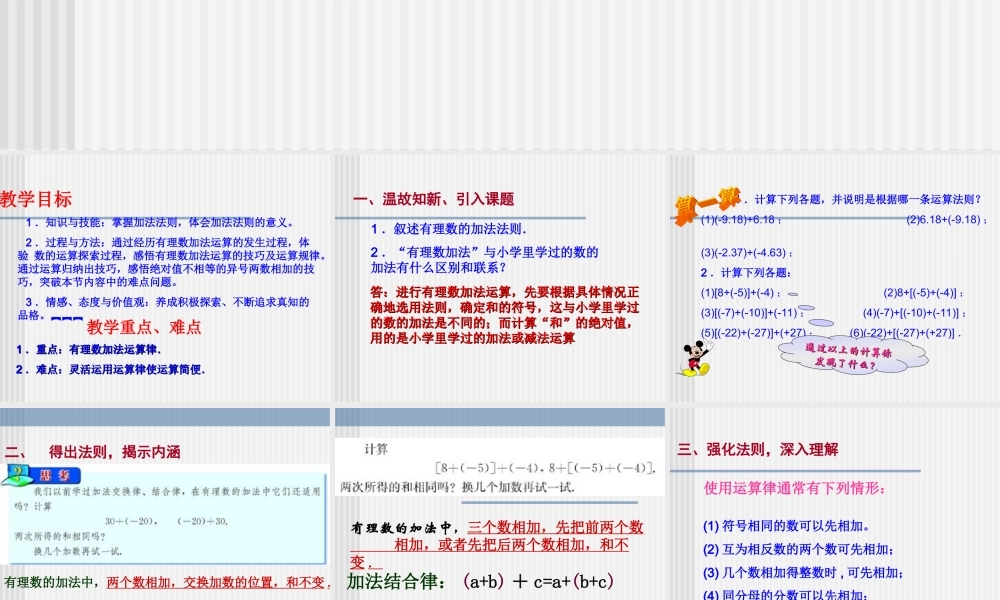Select the expression (5)[(-22)+(-27)]+(+27)
The image size is (1000, 600).
tap(756, 332)
